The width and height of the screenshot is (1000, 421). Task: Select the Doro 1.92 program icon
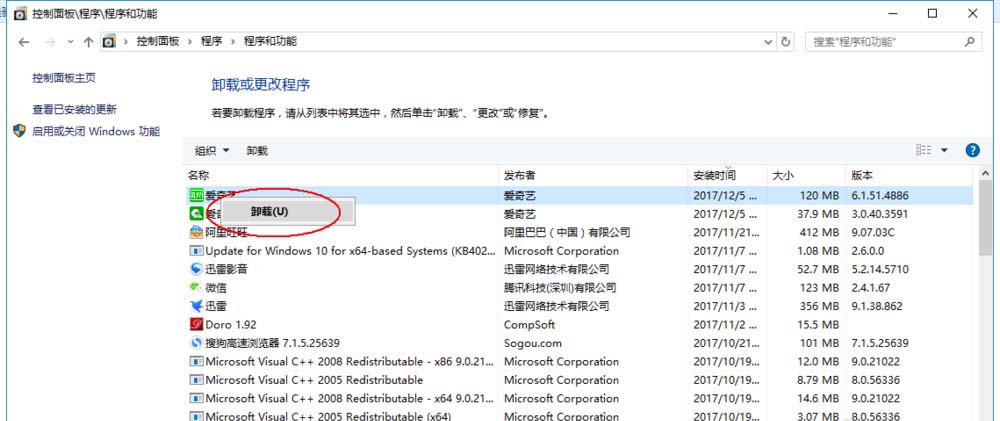(196, 325)
